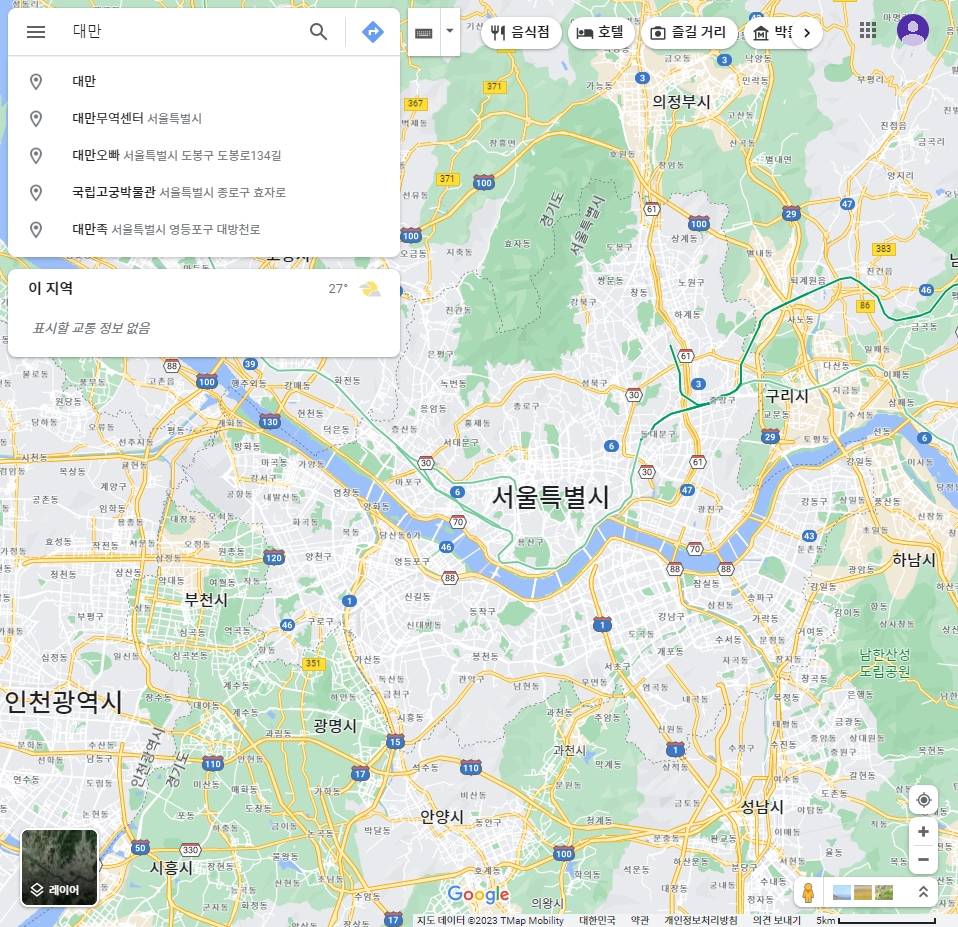Click the 즐길 거리 attractions icon
958x927 pixels.
[657, 33]
